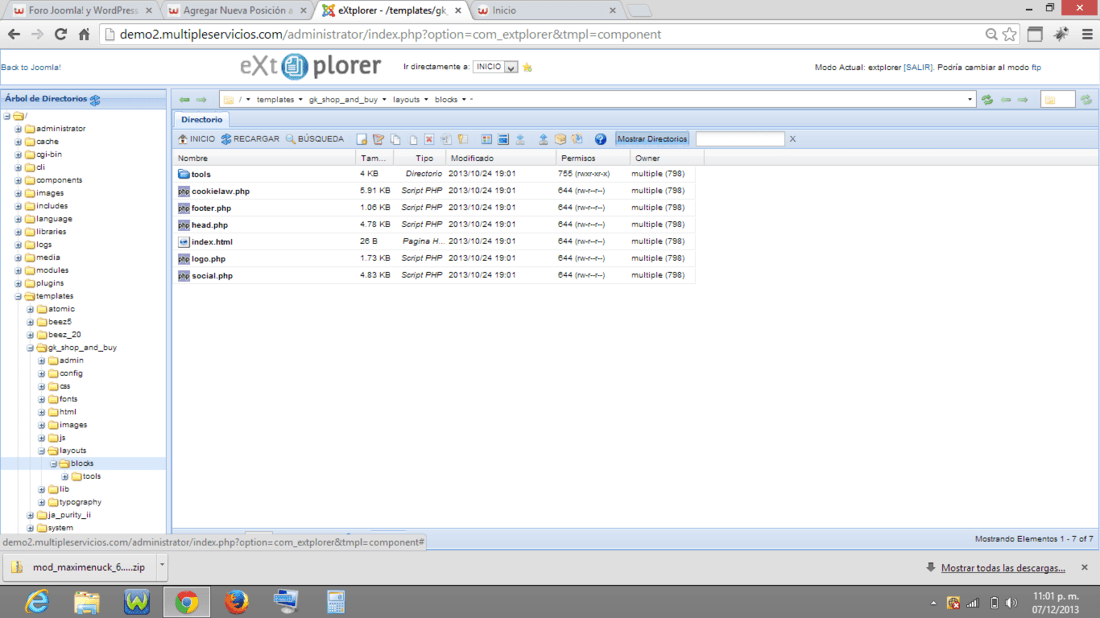Click the download toolbar icon

(521, 139)
